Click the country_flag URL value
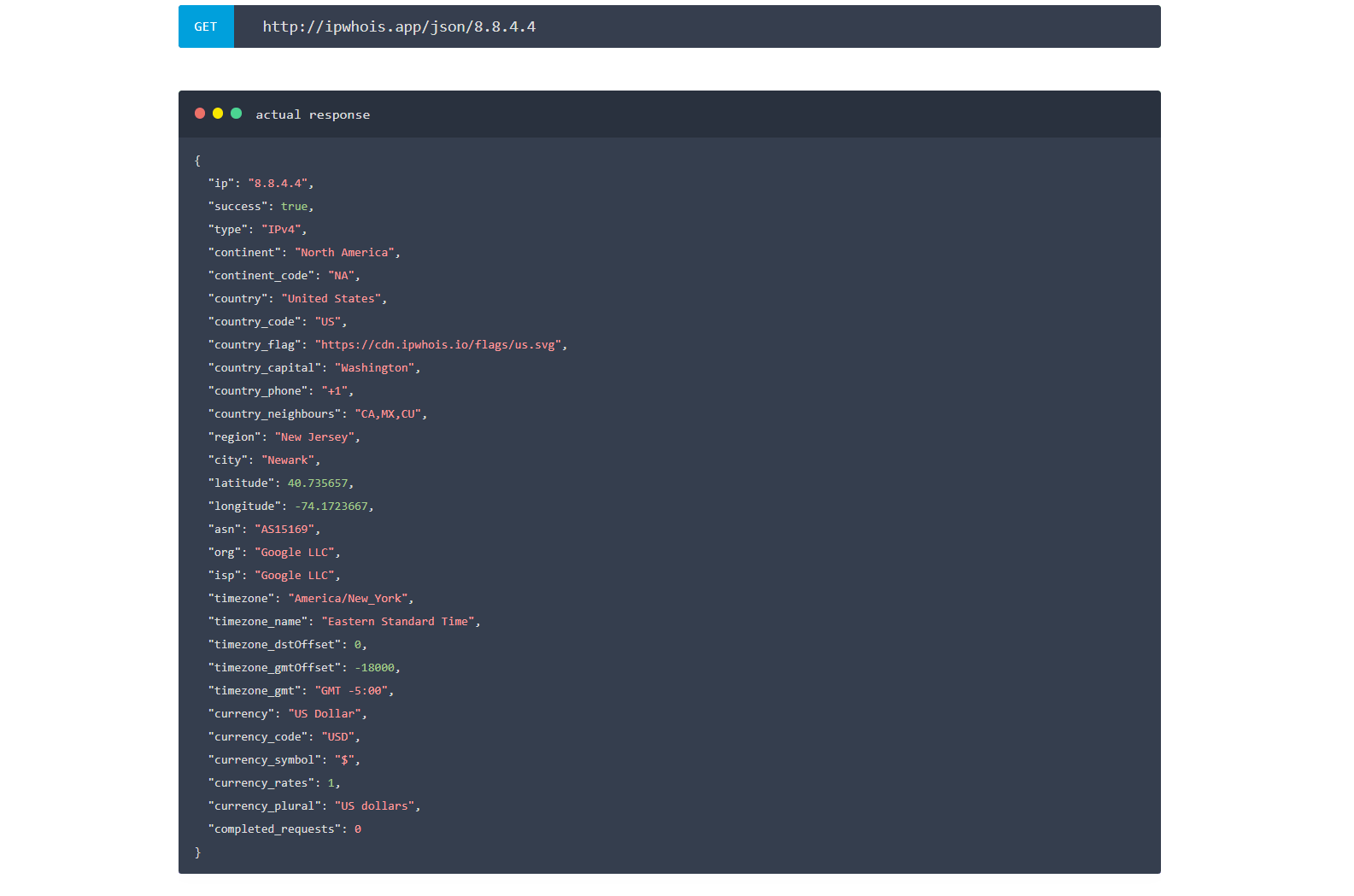 437,345
